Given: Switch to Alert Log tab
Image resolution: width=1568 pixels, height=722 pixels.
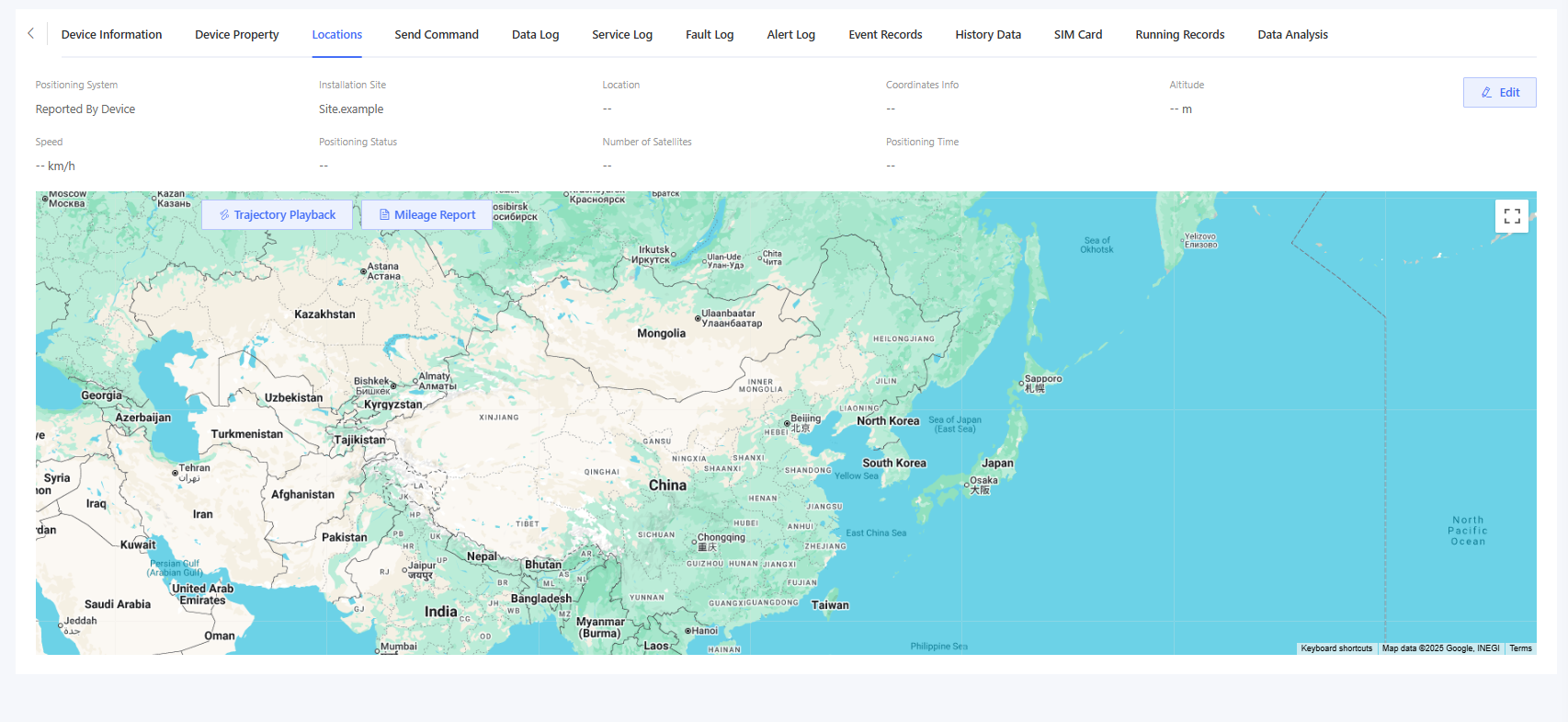Looking at the screenshot, I should click(790, 35).
